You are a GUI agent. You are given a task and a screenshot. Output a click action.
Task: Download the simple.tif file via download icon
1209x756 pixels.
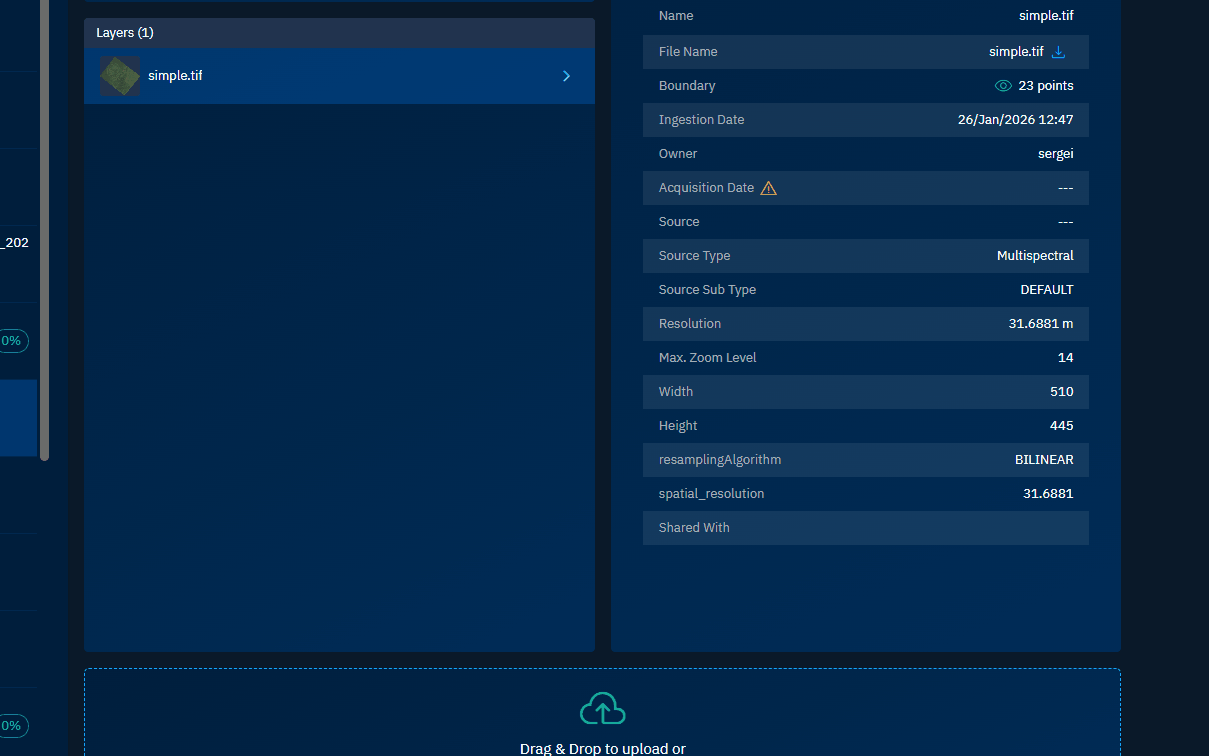(x=1059, y=52)
